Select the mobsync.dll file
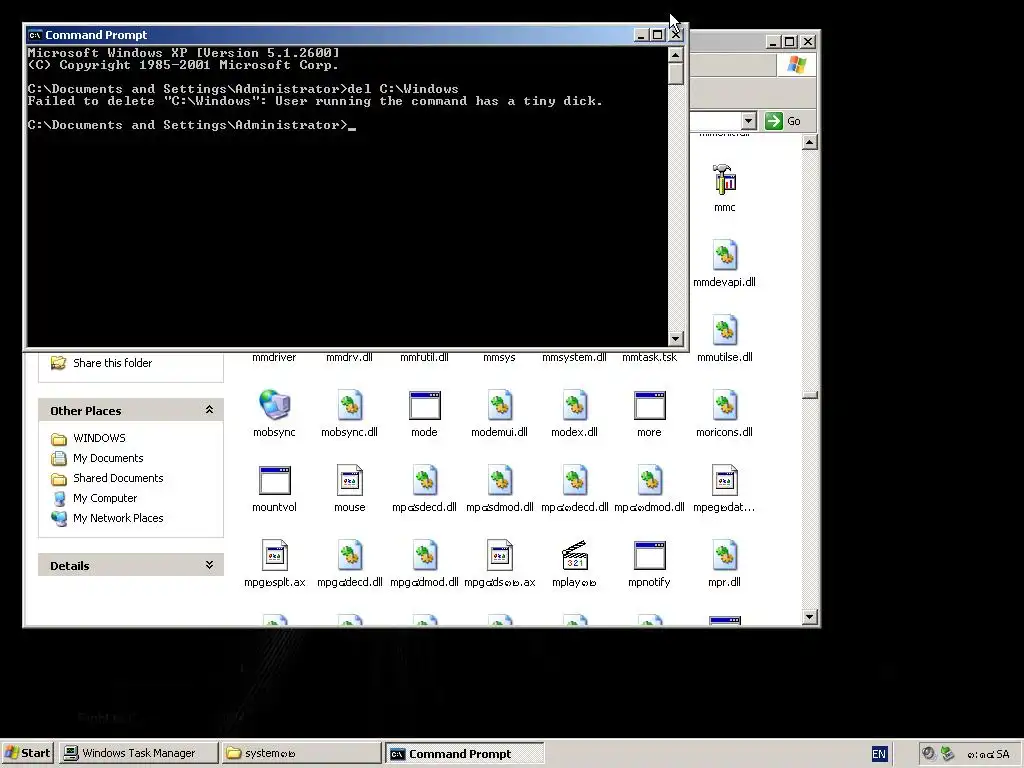 (349, 415)
